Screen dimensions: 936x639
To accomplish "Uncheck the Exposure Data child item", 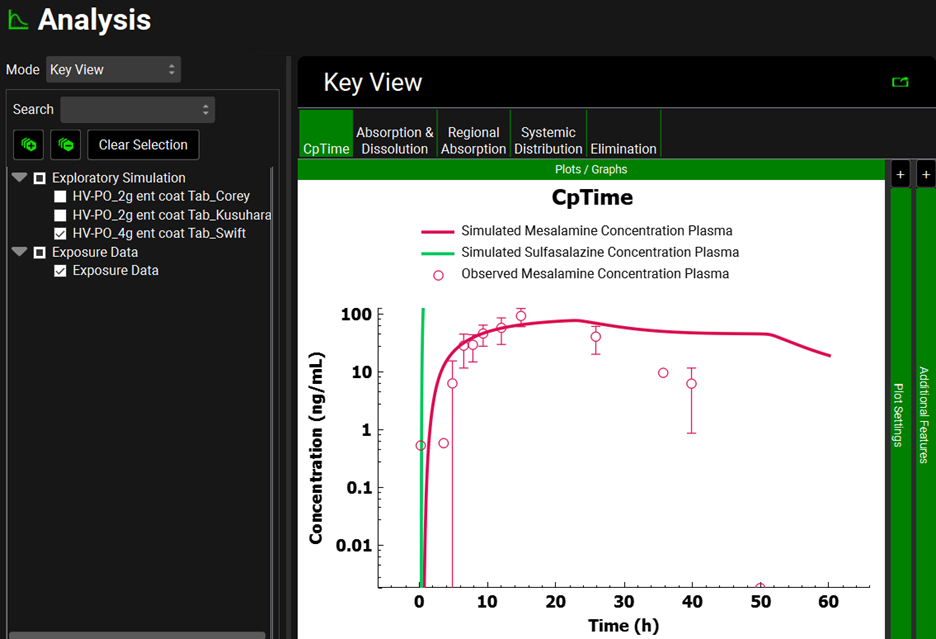I will (x=60, y=271).
